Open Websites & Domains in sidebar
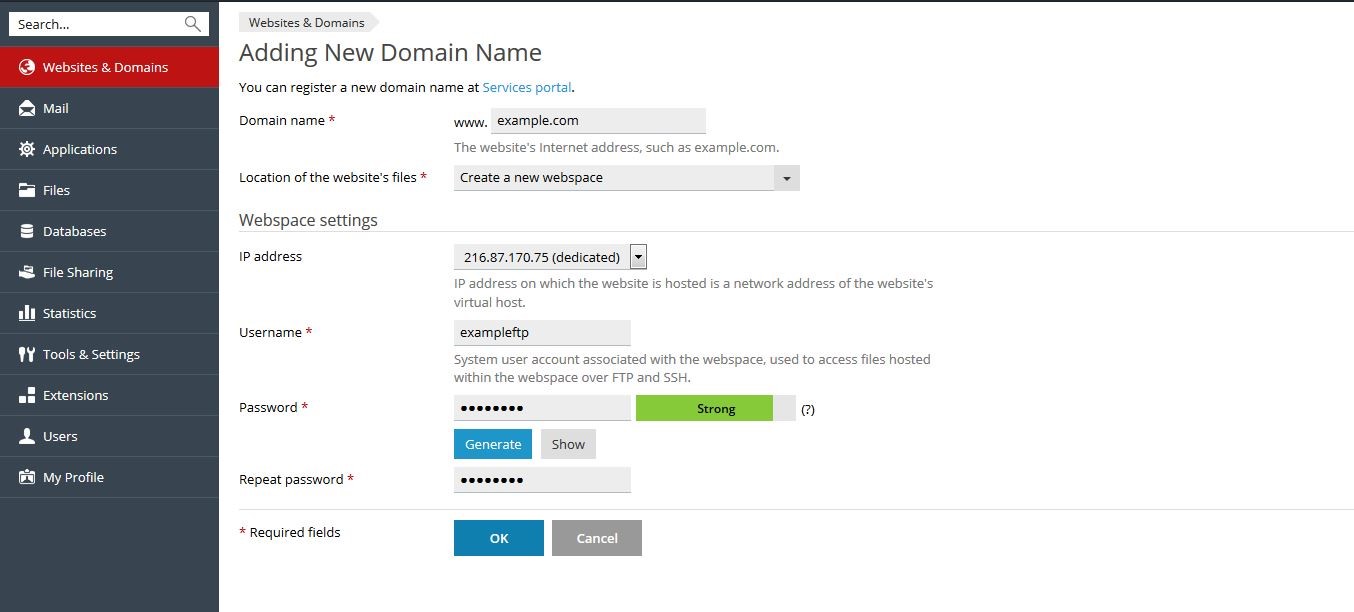The image size is (1354, 612). (109, 67)
